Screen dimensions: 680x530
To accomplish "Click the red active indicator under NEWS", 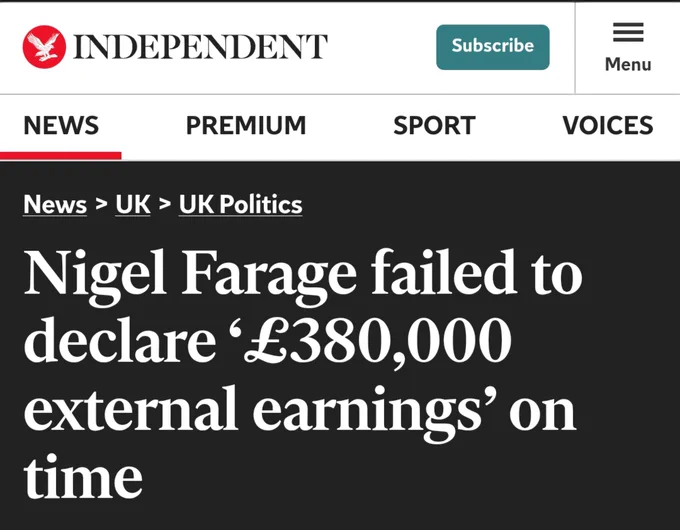I will (x=61, y=156).
